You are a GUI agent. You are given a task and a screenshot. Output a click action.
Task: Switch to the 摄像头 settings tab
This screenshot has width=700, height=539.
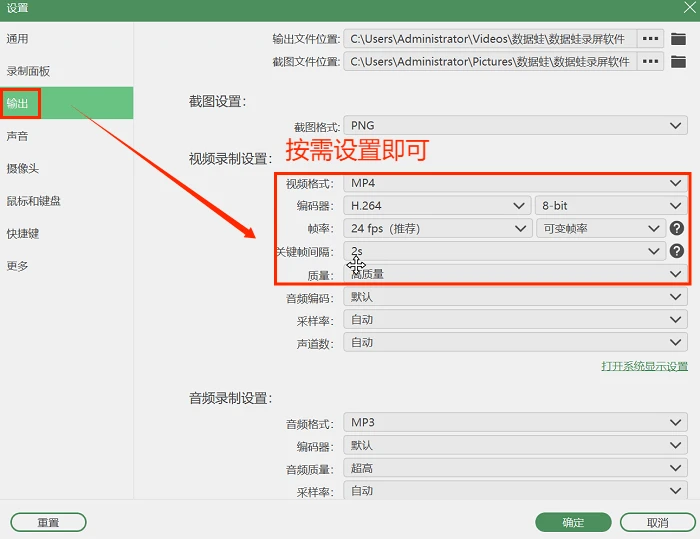(67, 168)
